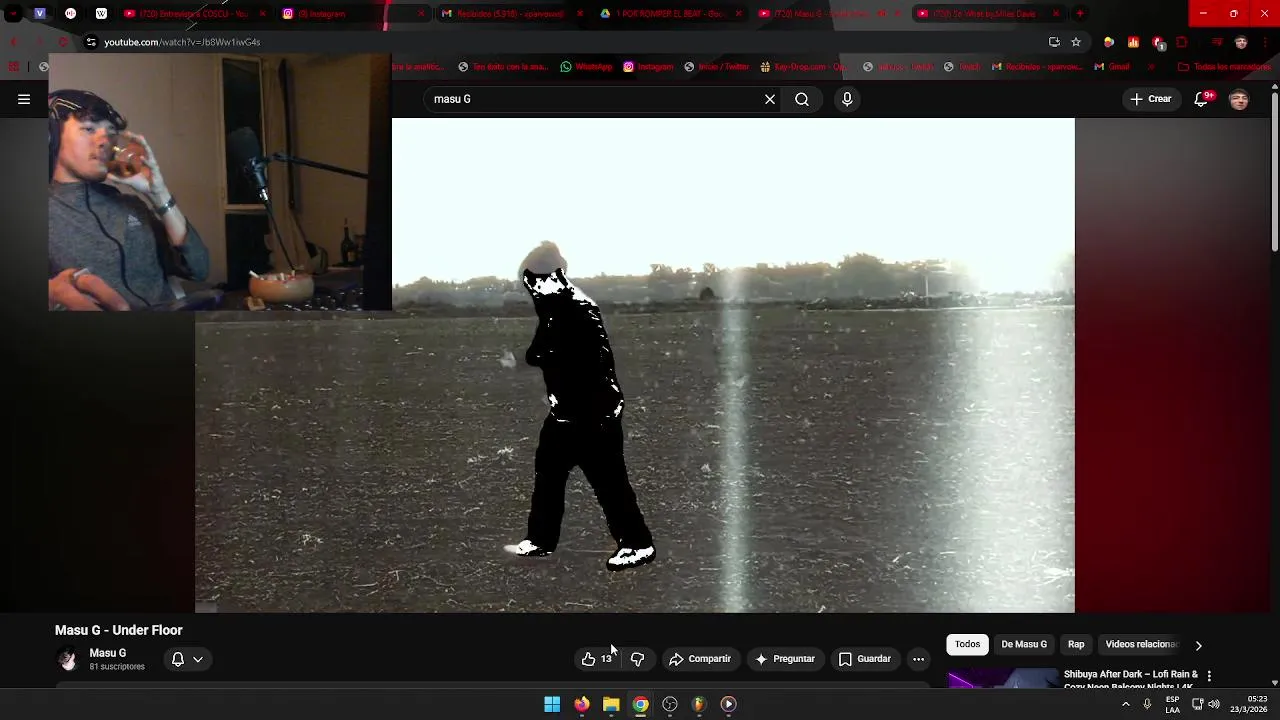
Task: Select the Todos filter chip
Action: 967,644
